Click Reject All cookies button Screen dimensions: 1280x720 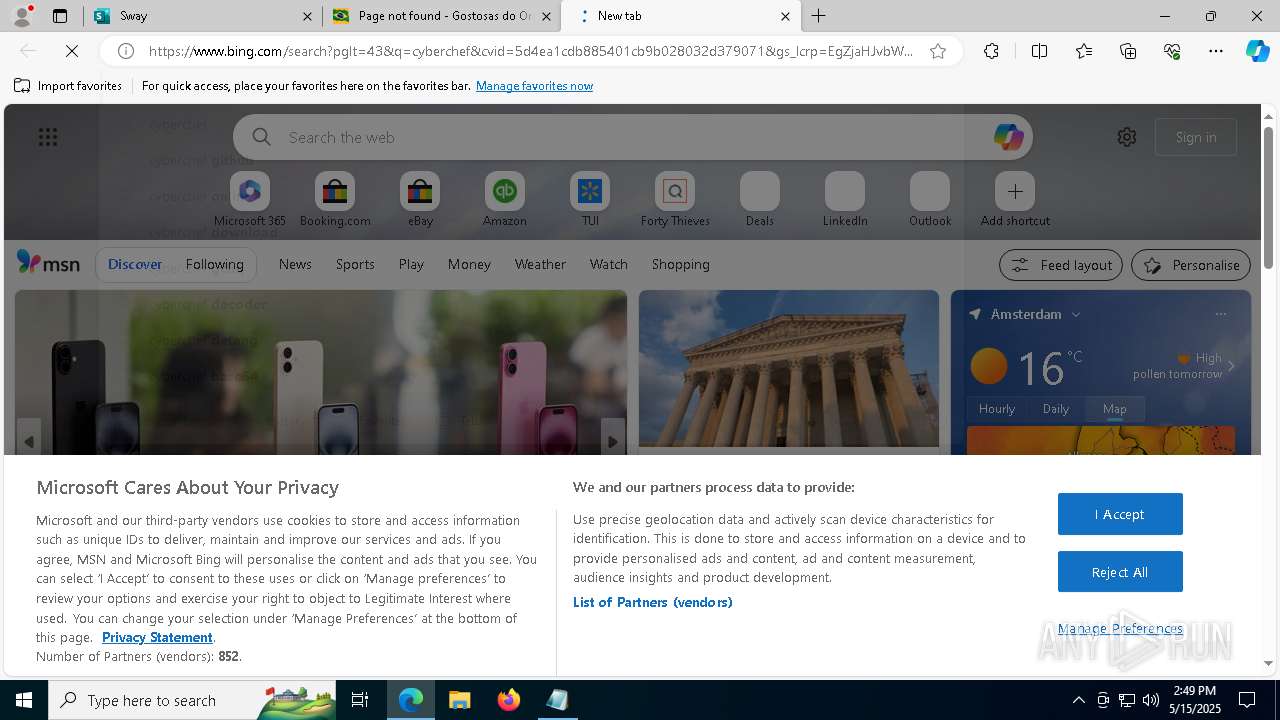(x=1120, y=572)
